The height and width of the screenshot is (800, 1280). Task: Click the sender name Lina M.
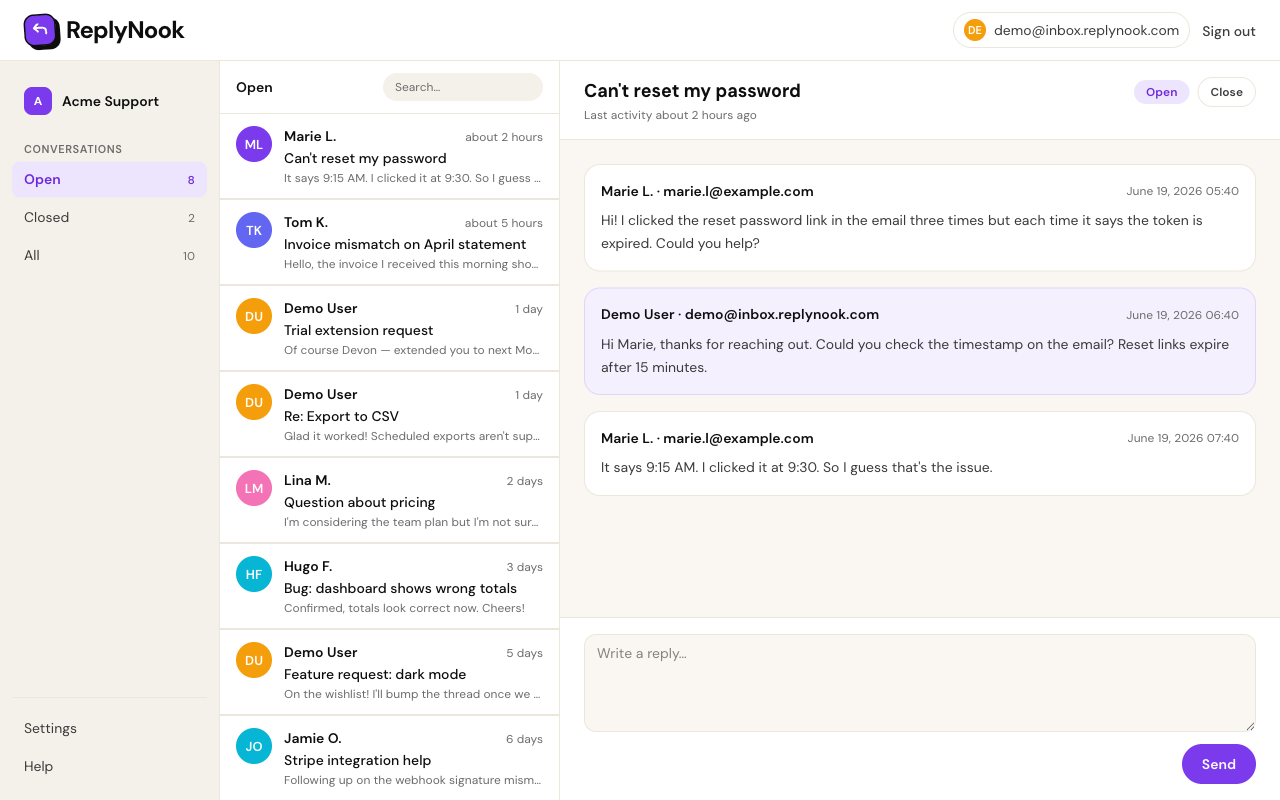(307, 480)
